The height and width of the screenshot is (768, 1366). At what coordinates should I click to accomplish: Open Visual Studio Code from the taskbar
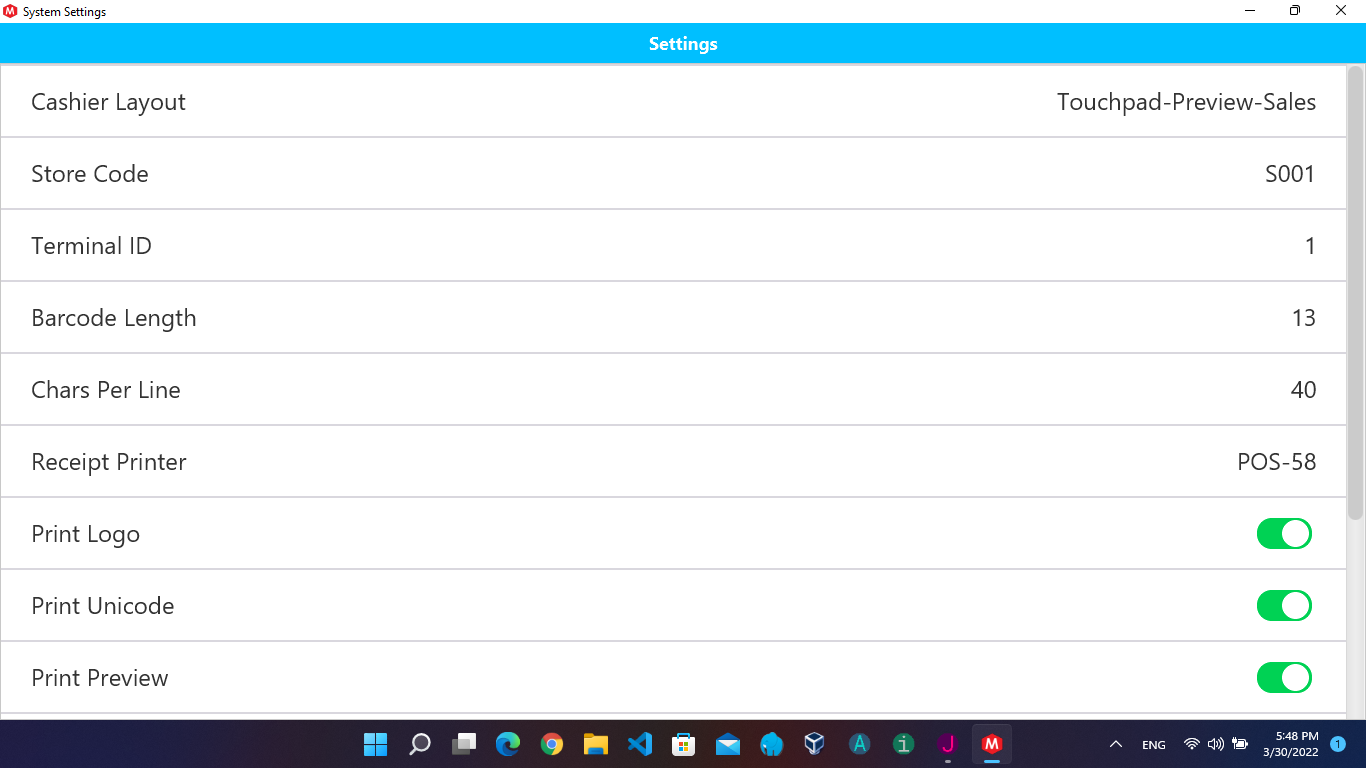[x=640, y=744]
